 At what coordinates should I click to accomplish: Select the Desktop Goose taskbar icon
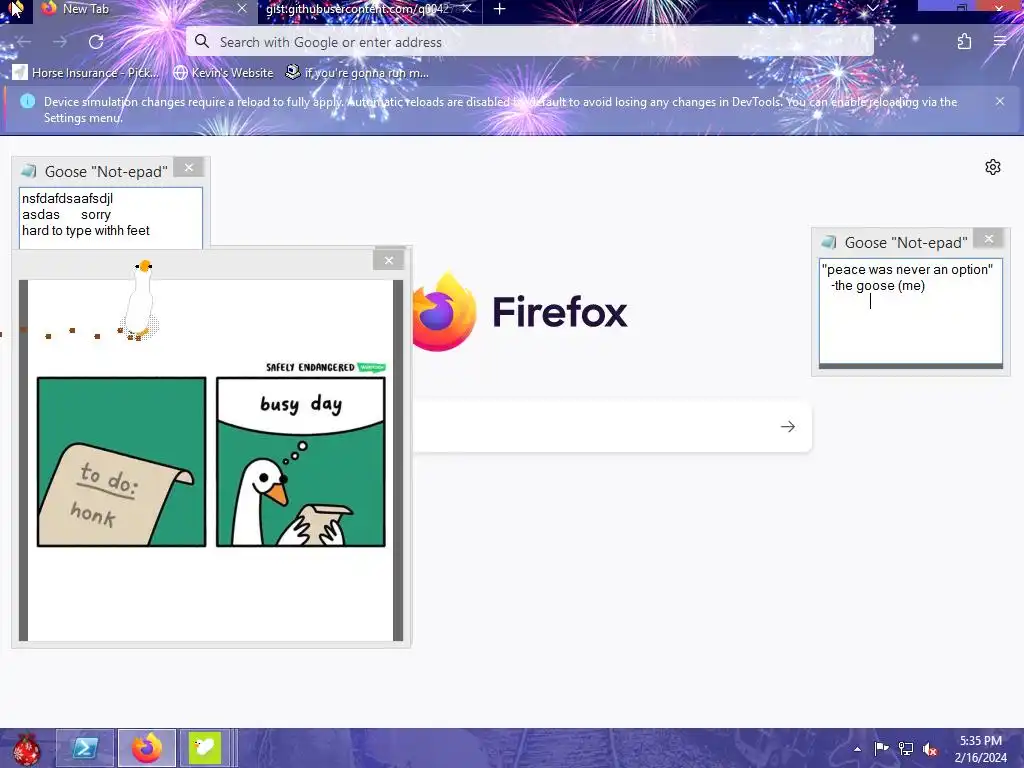click(204, 748)
